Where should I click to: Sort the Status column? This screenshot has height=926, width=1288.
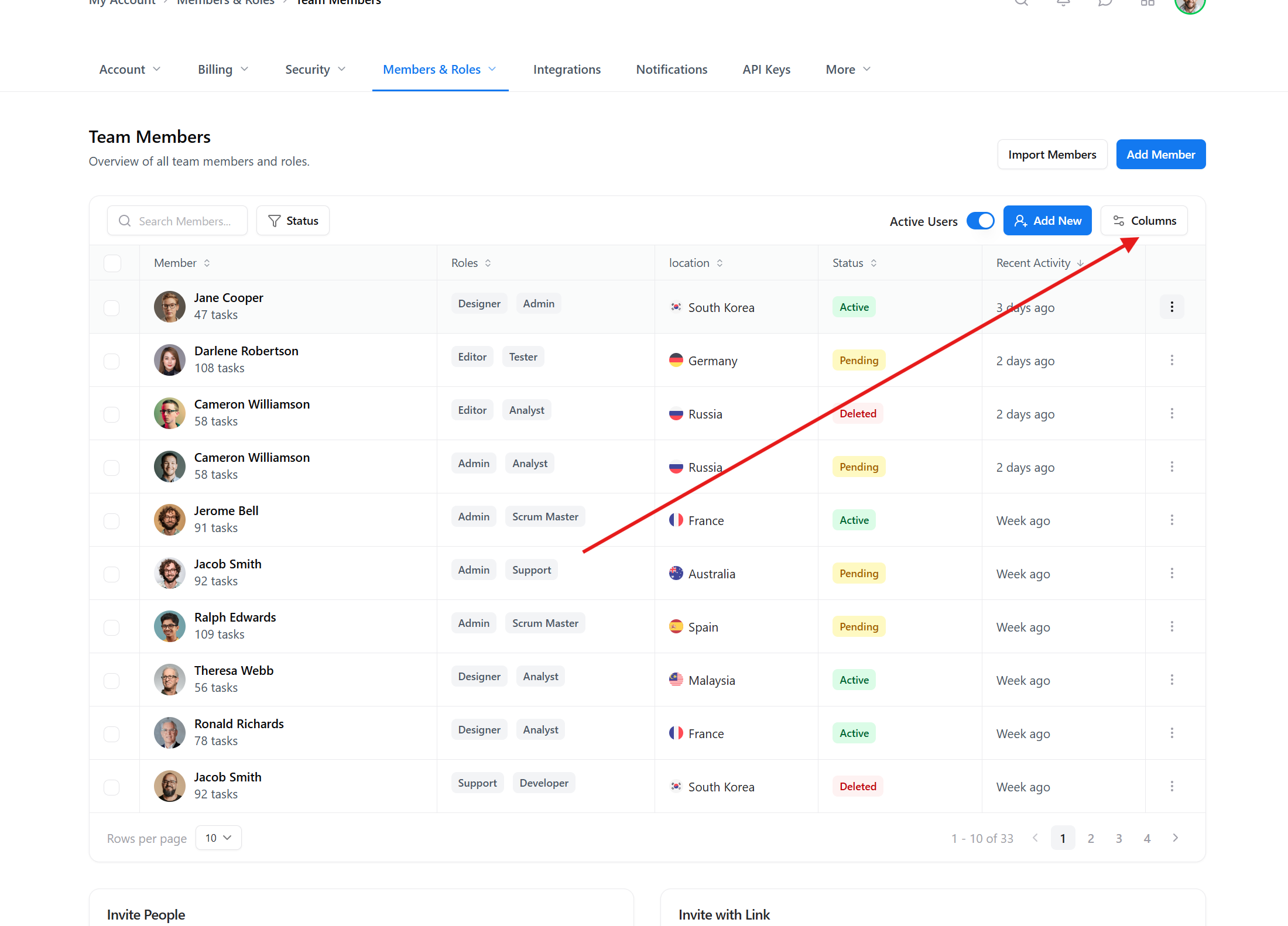pyautogui.click(x=873, y=263)
